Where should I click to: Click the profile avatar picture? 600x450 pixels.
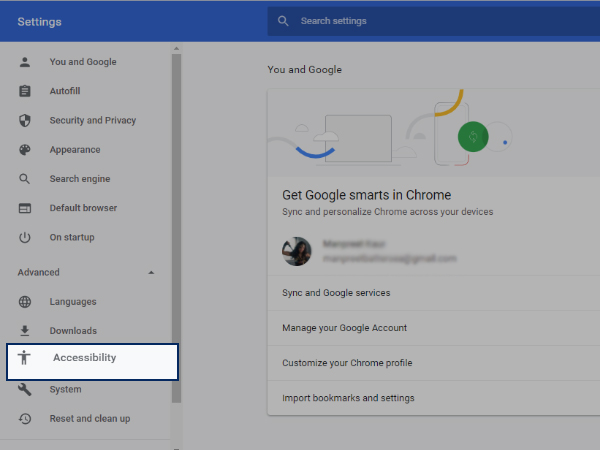[x=297, y=251]
